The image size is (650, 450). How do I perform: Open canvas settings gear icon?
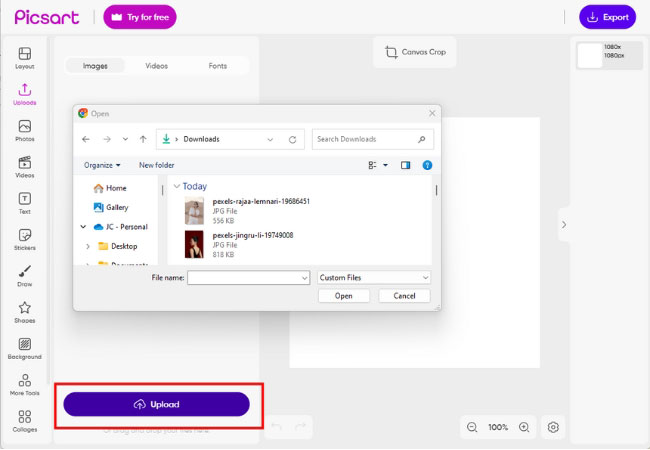click(553, 427)
